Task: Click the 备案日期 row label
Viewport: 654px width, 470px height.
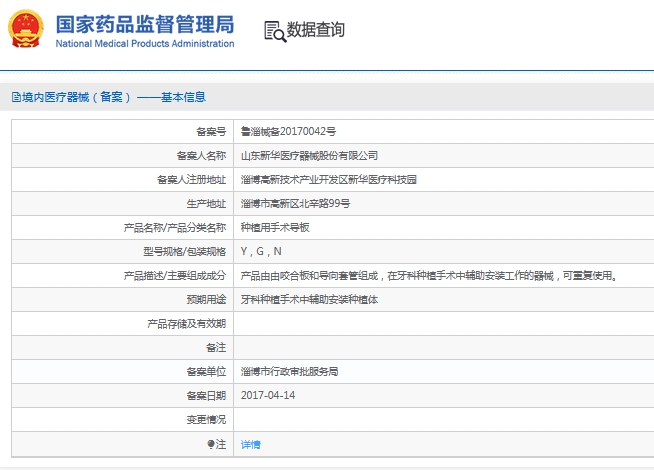Action: (206, 395)
